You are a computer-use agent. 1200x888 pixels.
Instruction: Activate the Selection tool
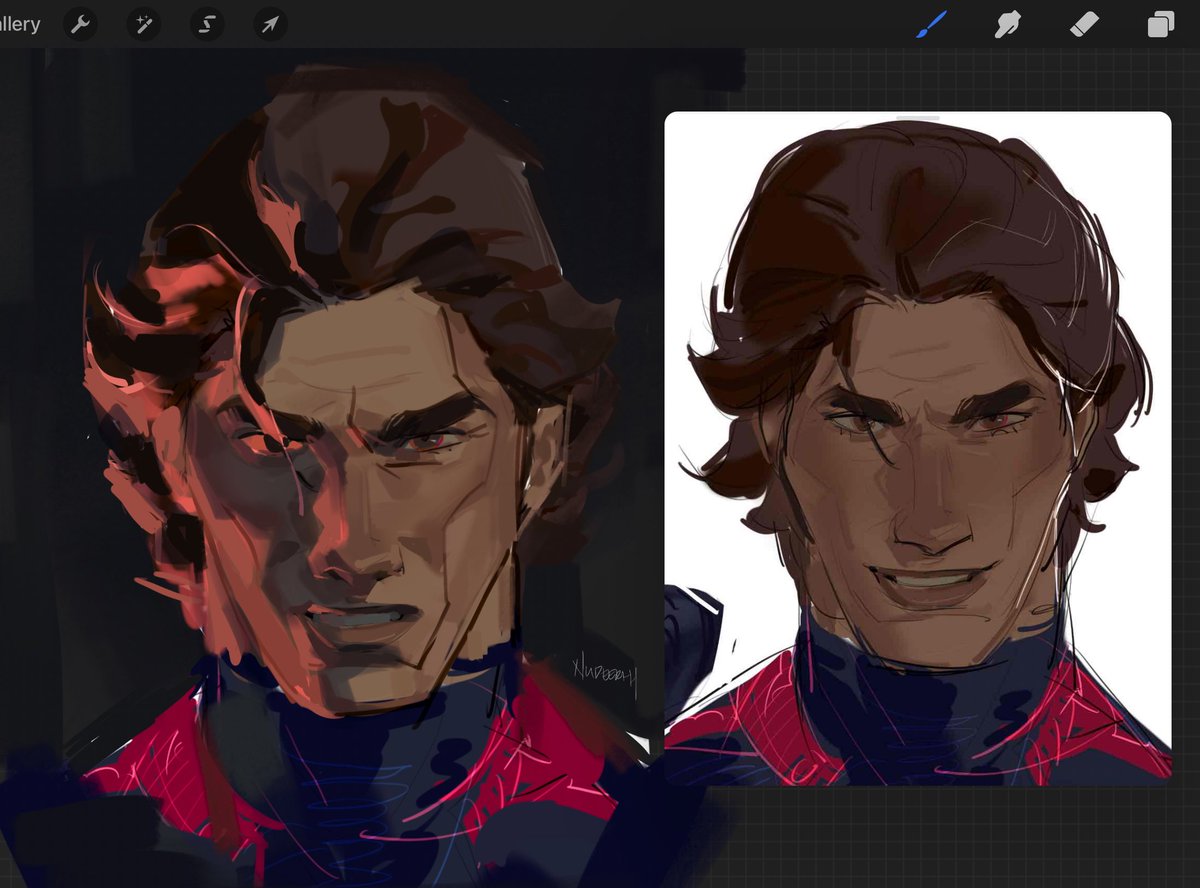click(x=207, y=24)
